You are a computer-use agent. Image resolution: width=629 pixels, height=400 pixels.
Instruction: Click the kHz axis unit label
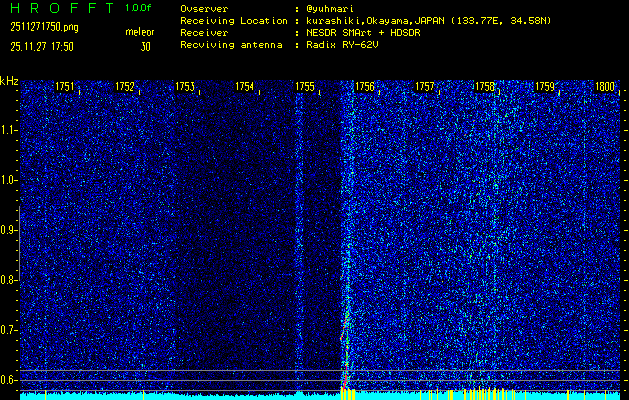(9, 81)
